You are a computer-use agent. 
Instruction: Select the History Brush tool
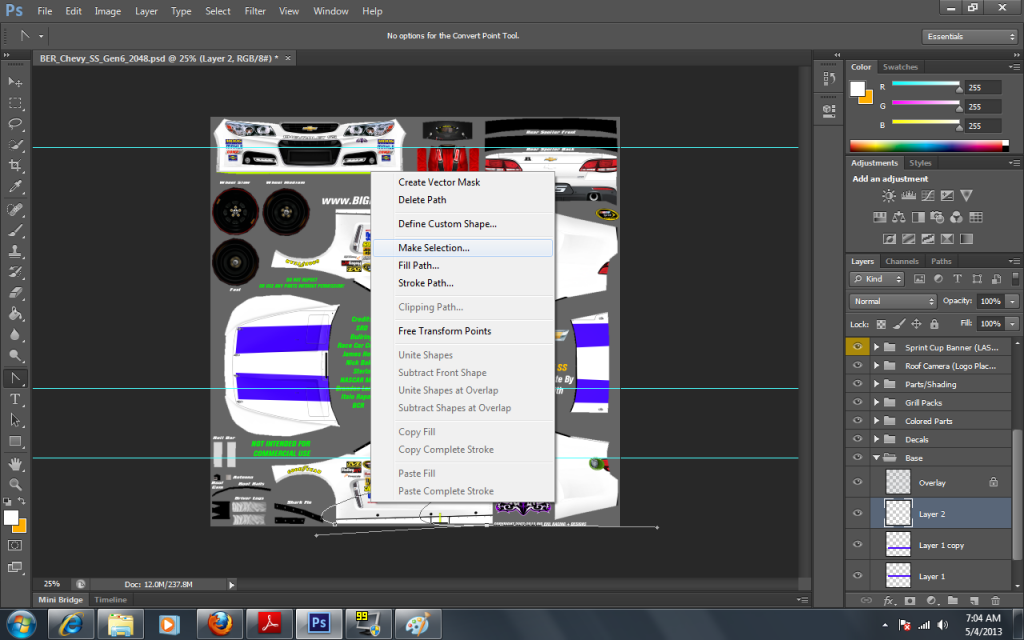[15, 272]
